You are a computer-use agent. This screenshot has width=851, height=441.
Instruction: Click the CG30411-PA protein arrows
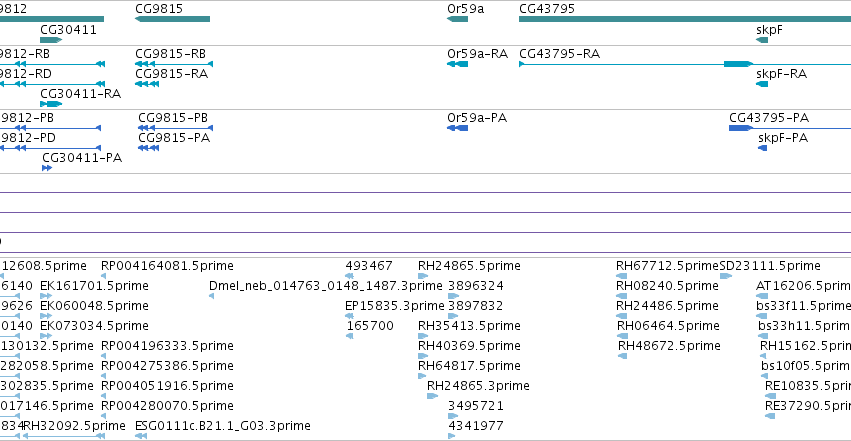click(x=47, y=168)
